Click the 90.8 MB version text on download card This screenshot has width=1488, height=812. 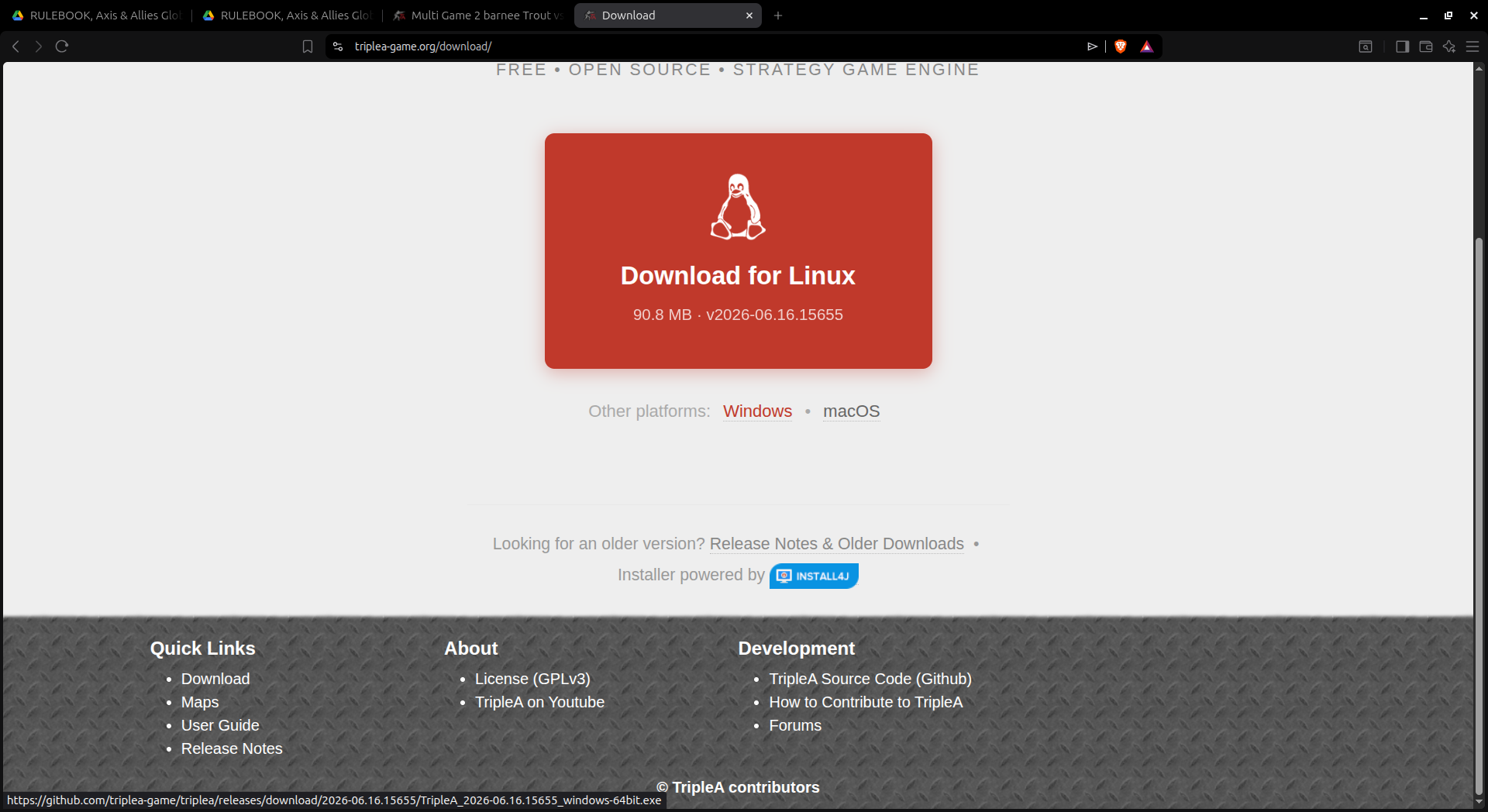pyautogui.click(x=738, y=315)
